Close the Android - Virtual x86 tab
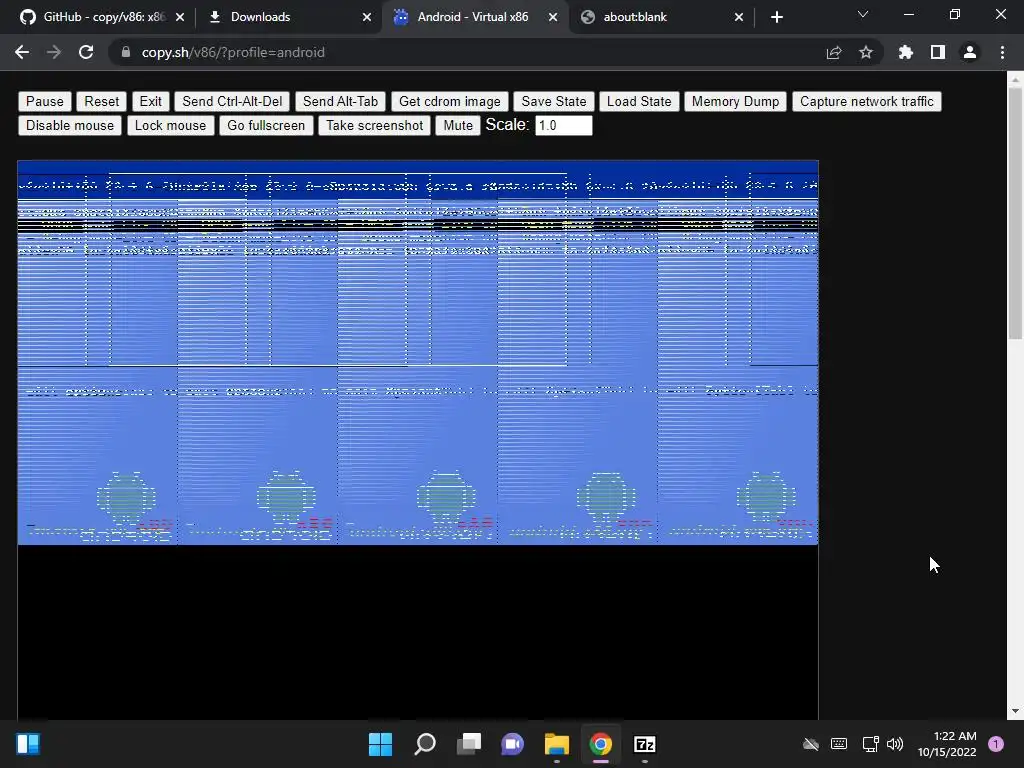 pyautogui.click(x=553, y=17)
